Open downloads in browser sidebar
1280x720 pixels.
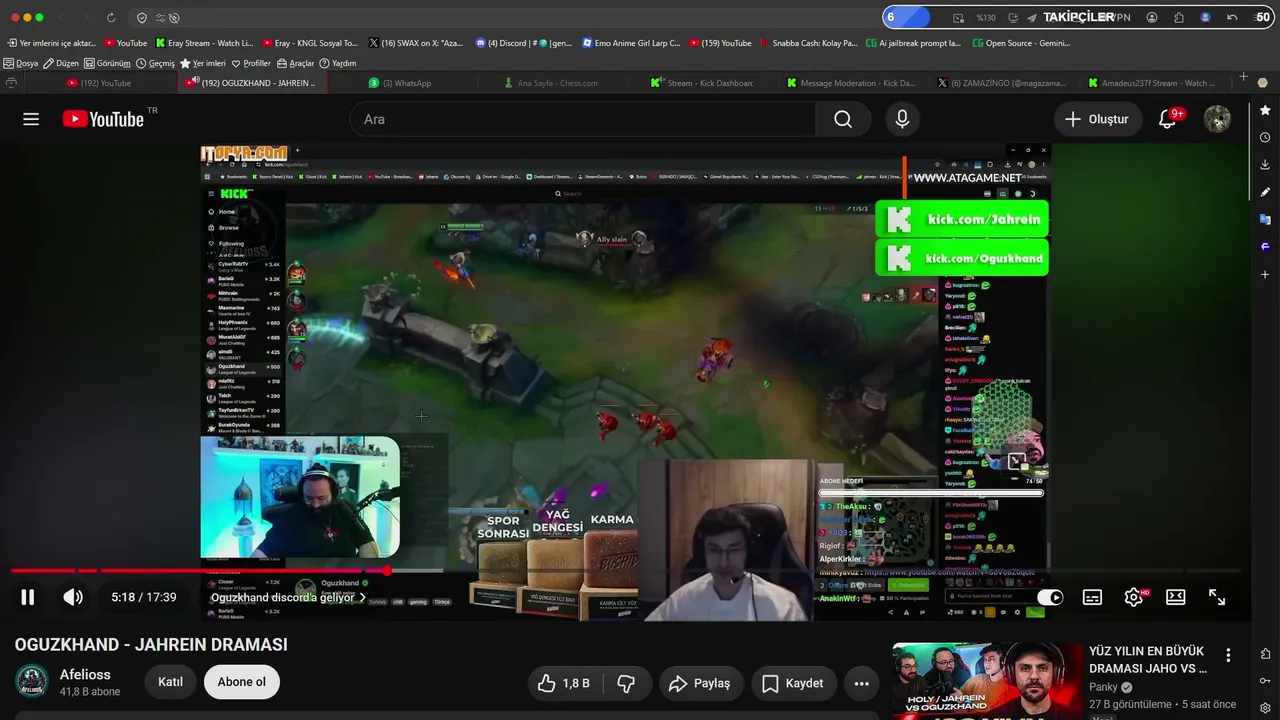click(x=1265, y=164)
